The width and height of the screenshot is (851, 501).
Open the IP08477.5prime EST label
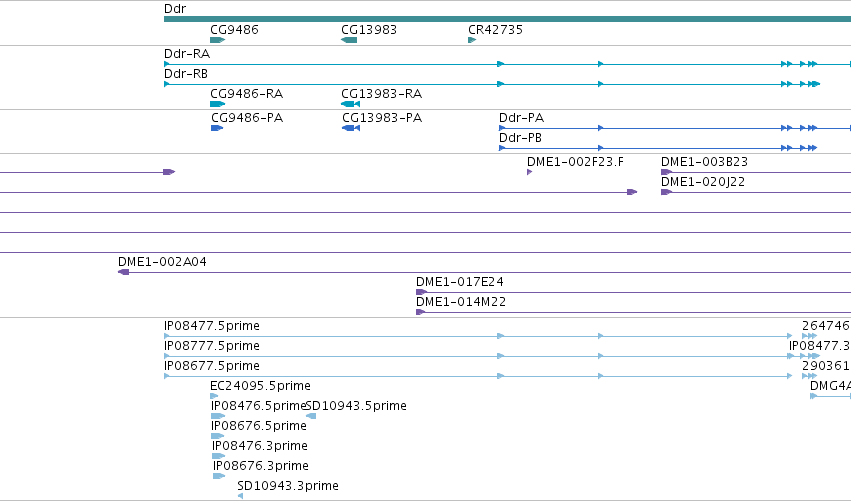click(212, 326)
